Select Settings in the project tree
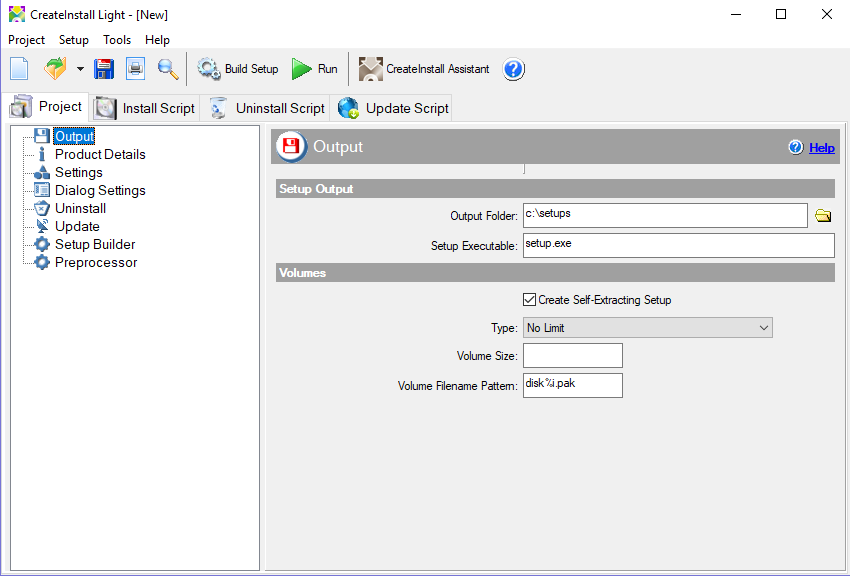The image size is (850, 576). tap(79, 172)
